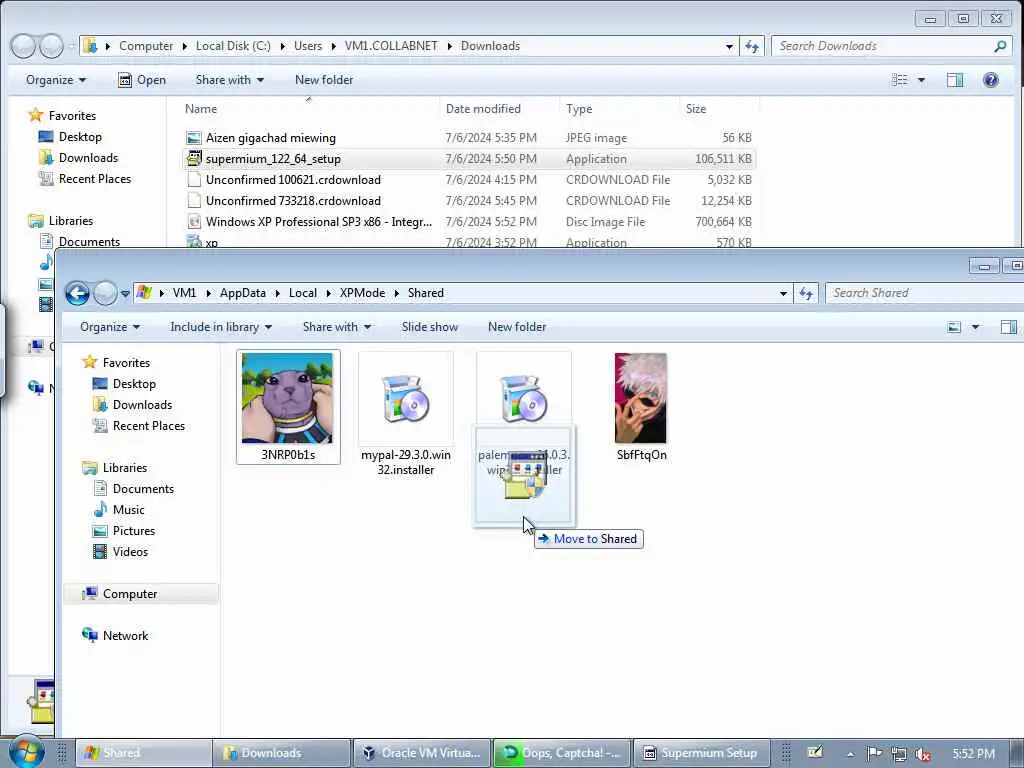Click Local Disk (C:) breadcrumb segment
The height and width of the screenshot is (768, 1024).
[233, 46]
